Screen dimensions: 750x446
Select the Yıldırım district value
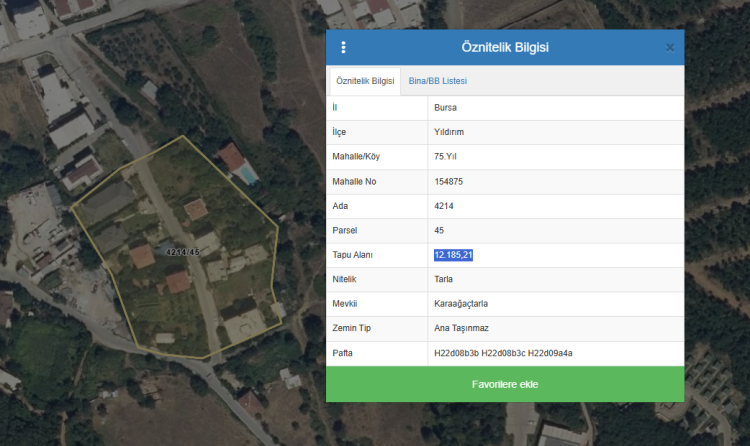tap(450, 132)
